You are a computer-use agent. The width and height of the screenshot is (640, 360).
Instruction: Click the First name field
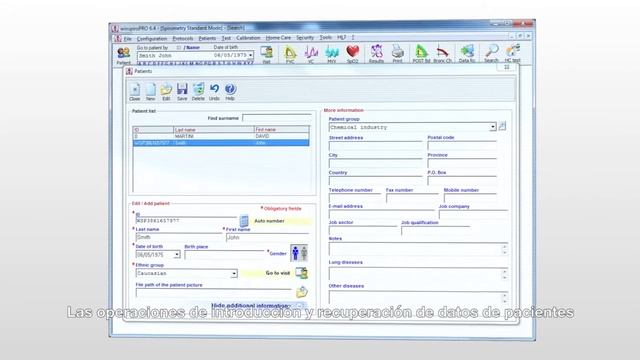[x=267, y=238]
